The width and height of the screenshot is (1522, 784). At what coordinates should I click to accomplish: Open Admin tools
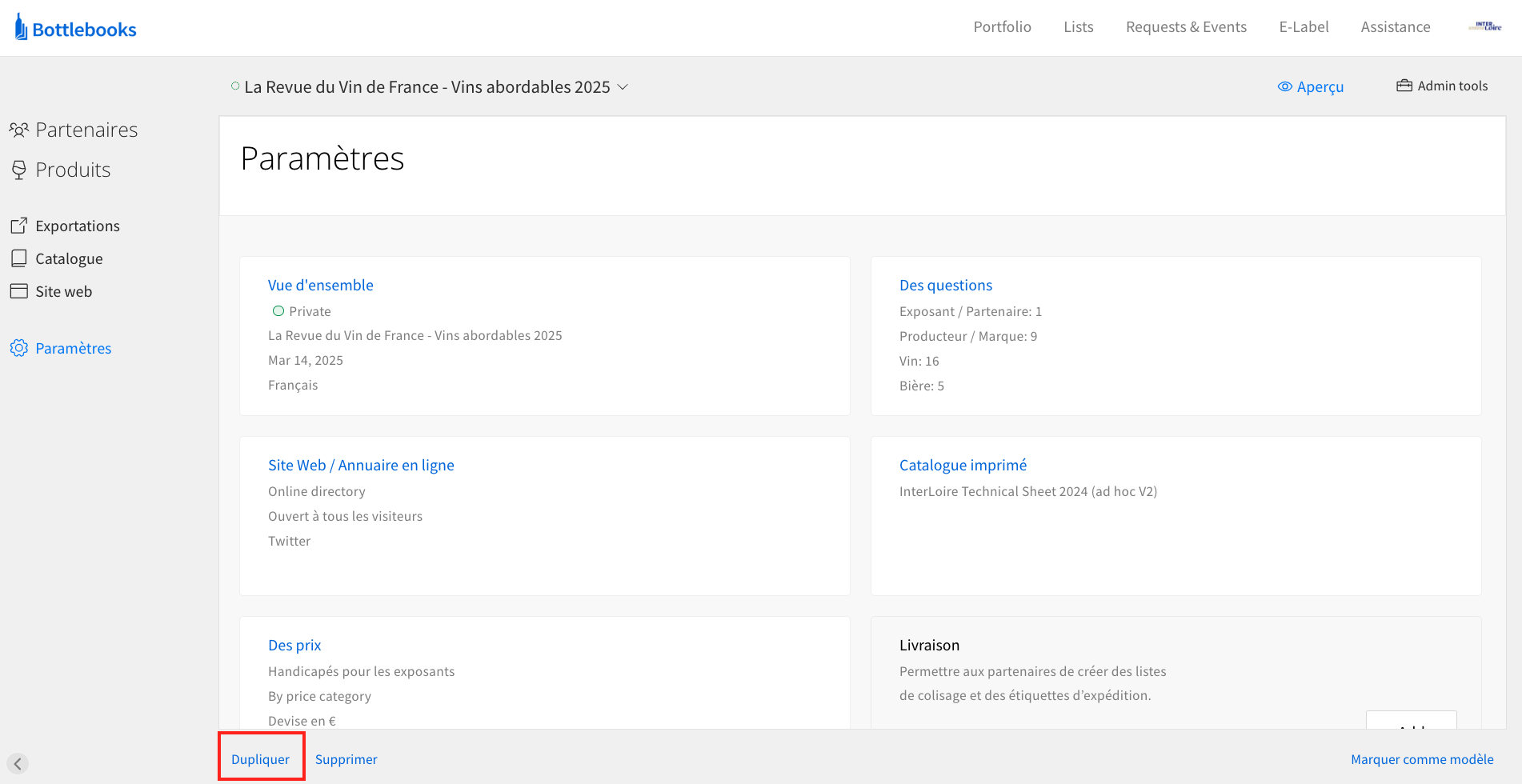click(x=1452, y=86)
